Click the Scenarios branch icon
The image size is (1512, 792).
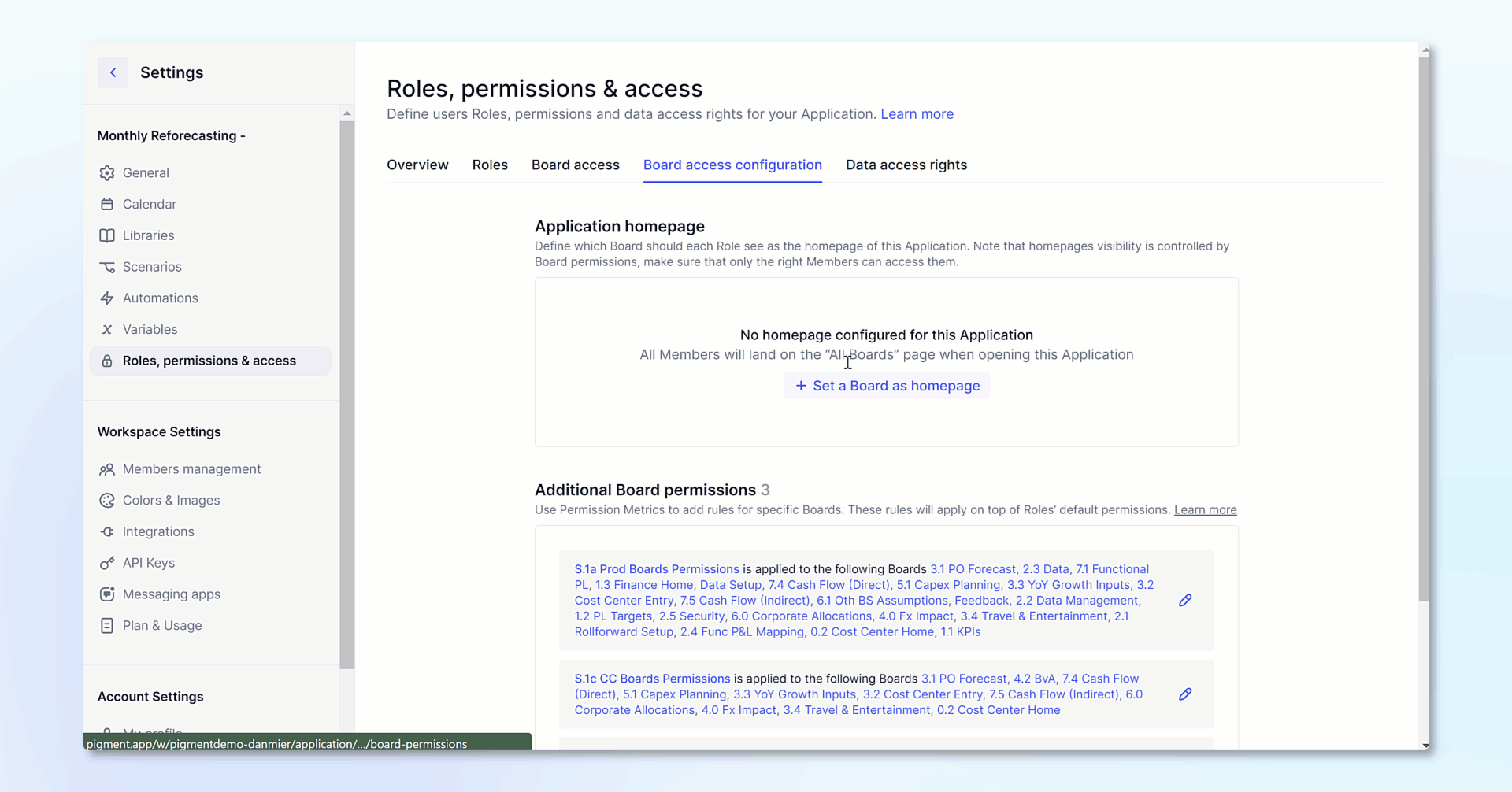(107, 267)
